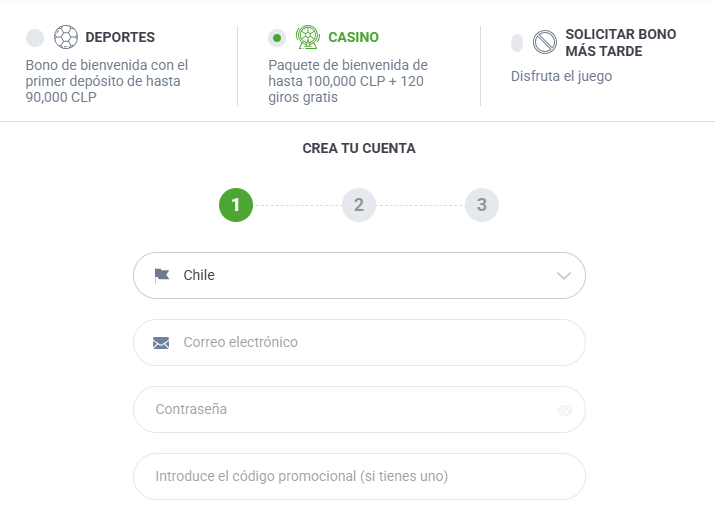The height and width of the screenshot is (511, 715).
Task: Click the Casino ferris wheel icon
Action: pos(307,38)
